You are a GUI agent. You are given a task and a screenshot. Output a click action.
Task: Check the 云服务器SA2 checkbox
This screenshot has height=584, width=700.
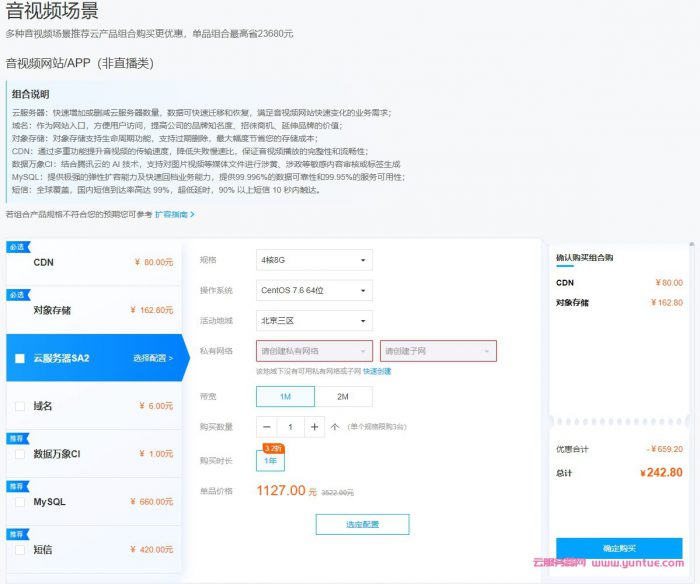coord(20,358)
